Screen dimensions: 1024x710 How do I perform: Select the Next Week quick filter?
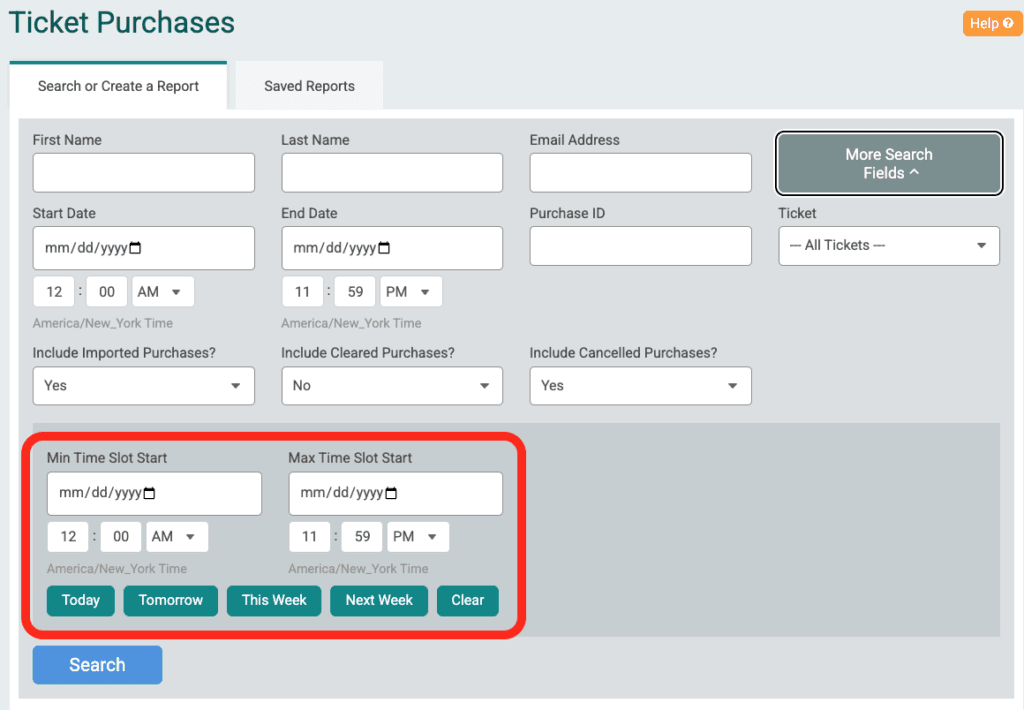379,600
